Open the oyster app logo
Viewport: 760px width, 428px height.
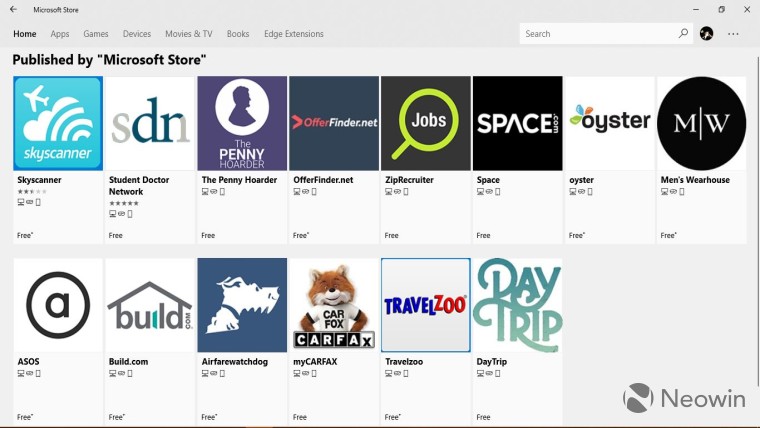610,123
